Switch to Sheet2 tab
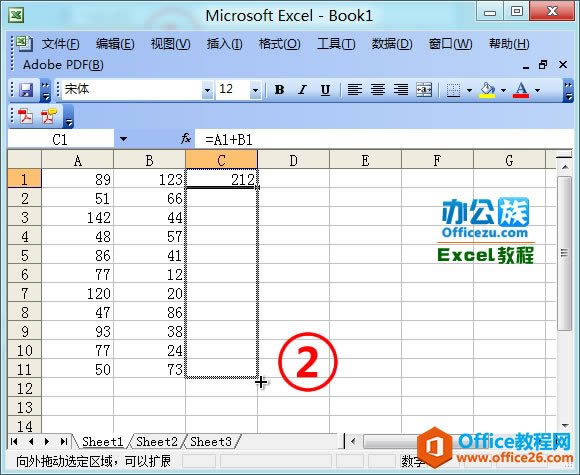This screenshot has height=475, width=580. point(157,441)
